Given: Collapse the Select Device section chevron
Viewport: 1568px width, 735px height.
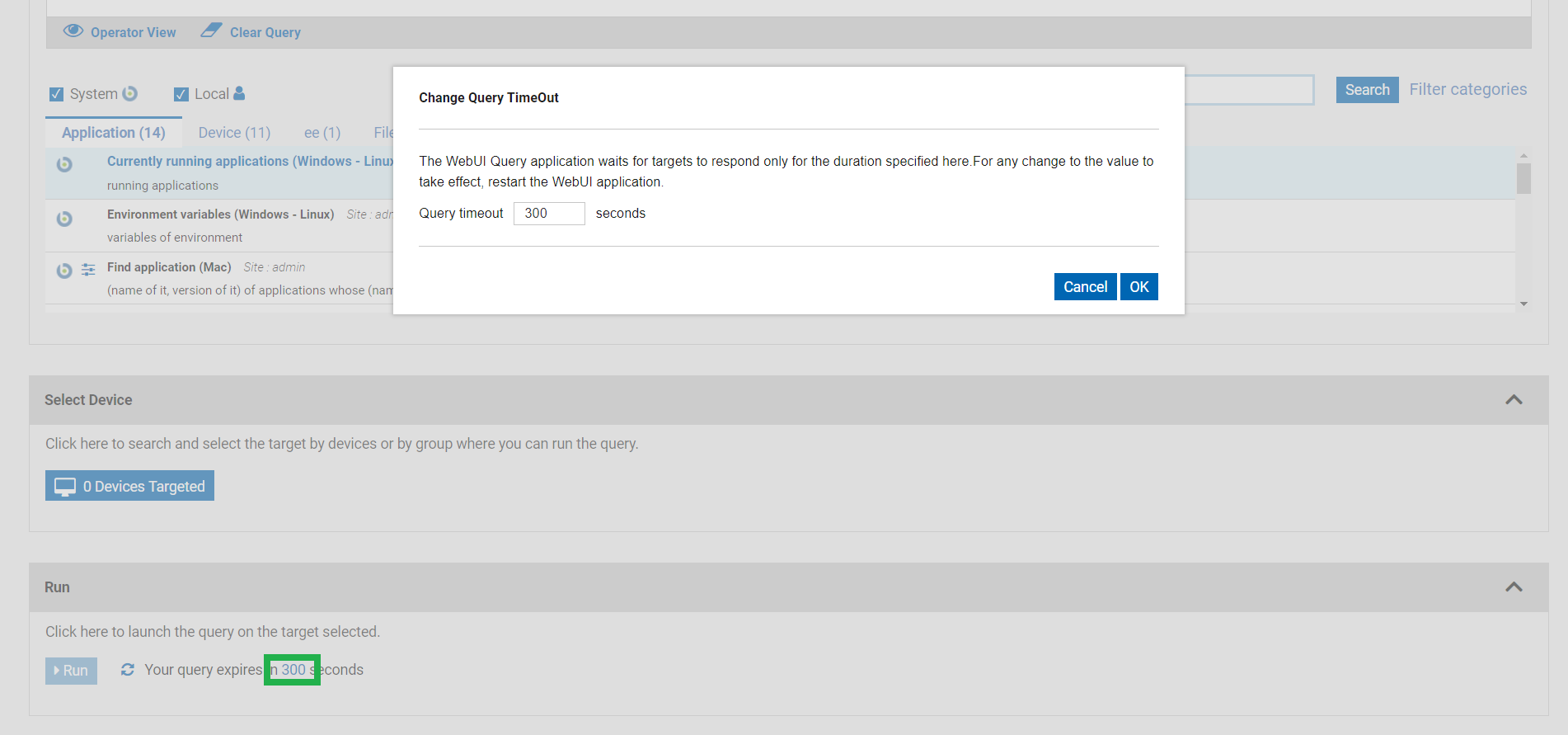Looking at the screenshot, I should [1514, 400].
